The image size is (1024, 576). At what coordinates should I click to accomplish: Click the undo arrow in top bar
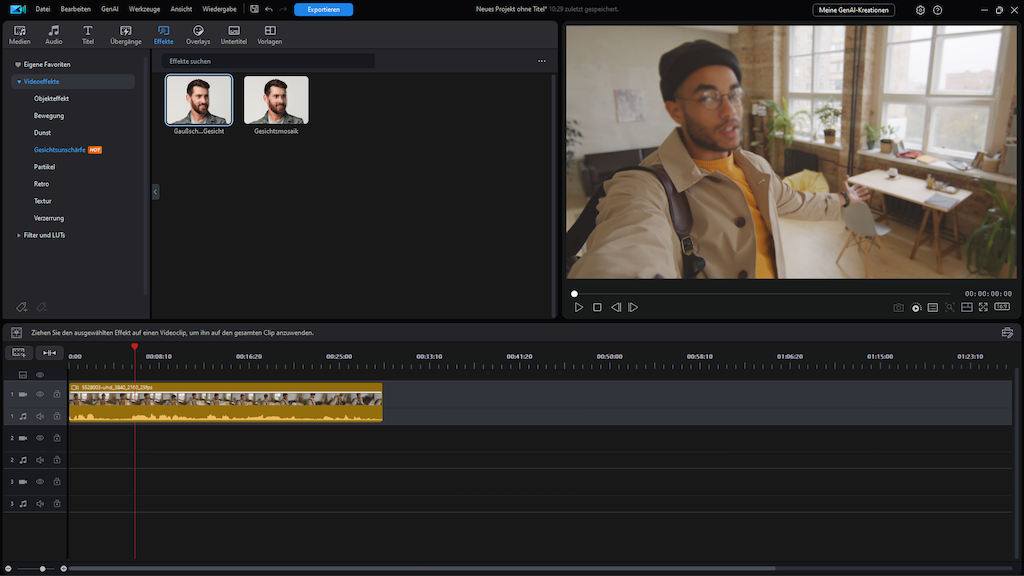268,9
